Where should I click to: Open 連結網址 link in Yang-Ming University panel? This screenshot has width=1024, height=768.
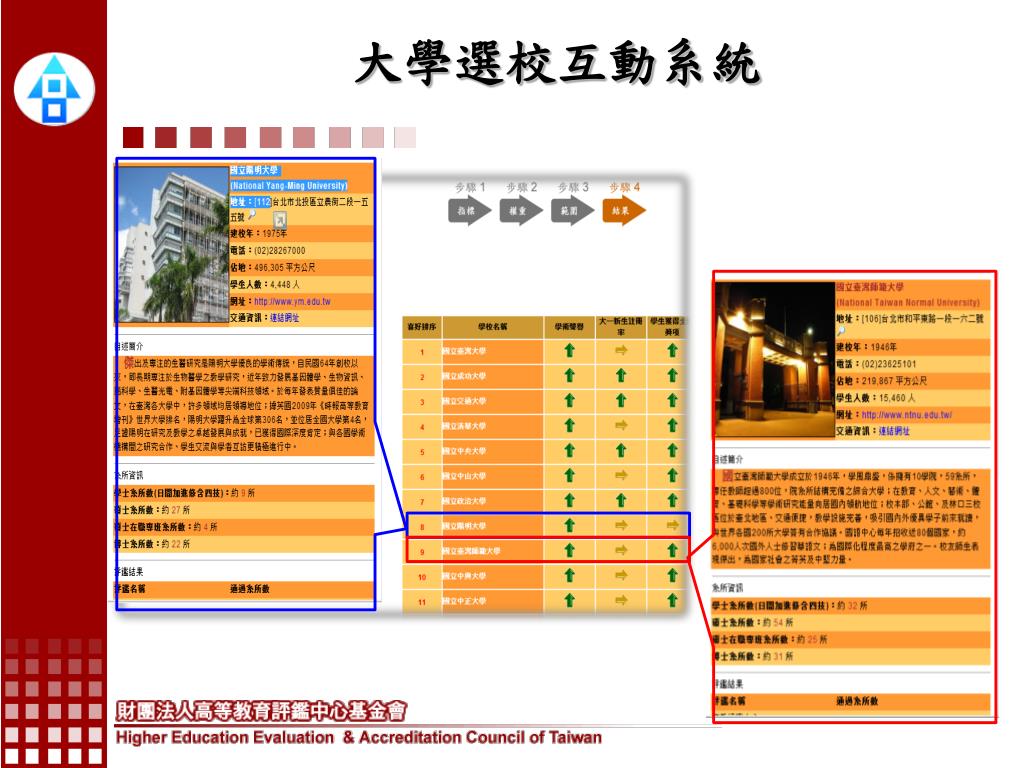click(285, 318)
